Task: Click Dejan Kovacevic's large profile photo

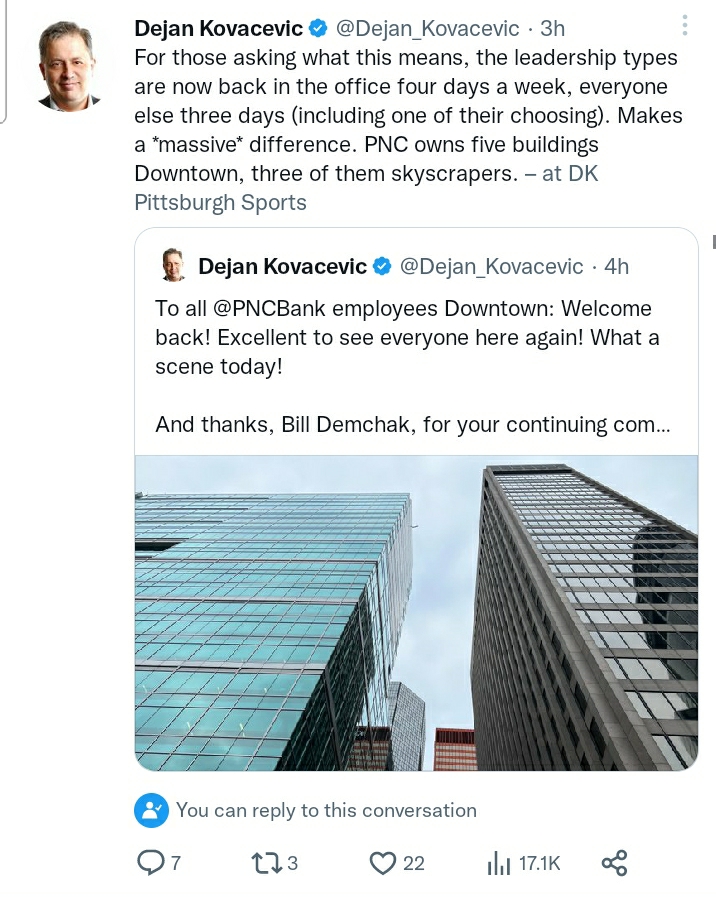Action: pos(71,64)
